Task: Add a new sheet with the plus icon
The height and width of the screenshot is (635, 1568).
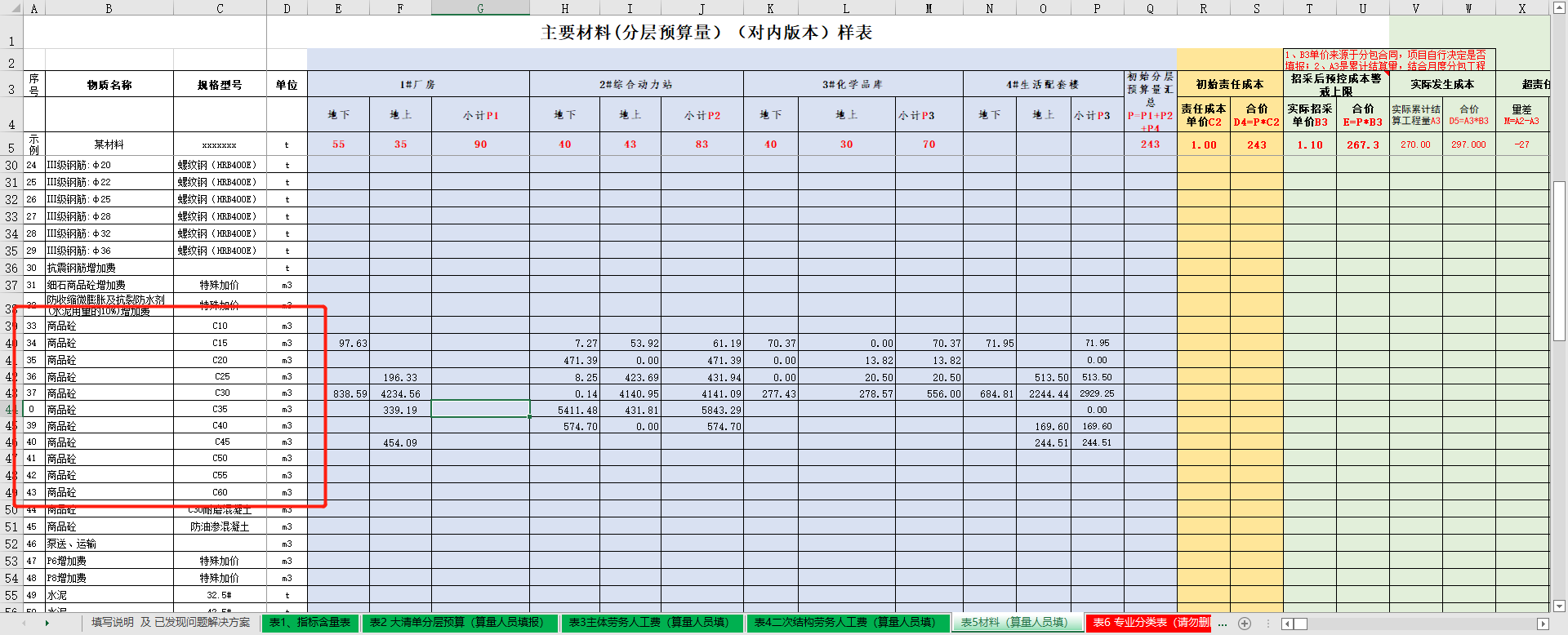Action: pos(1245,623)
